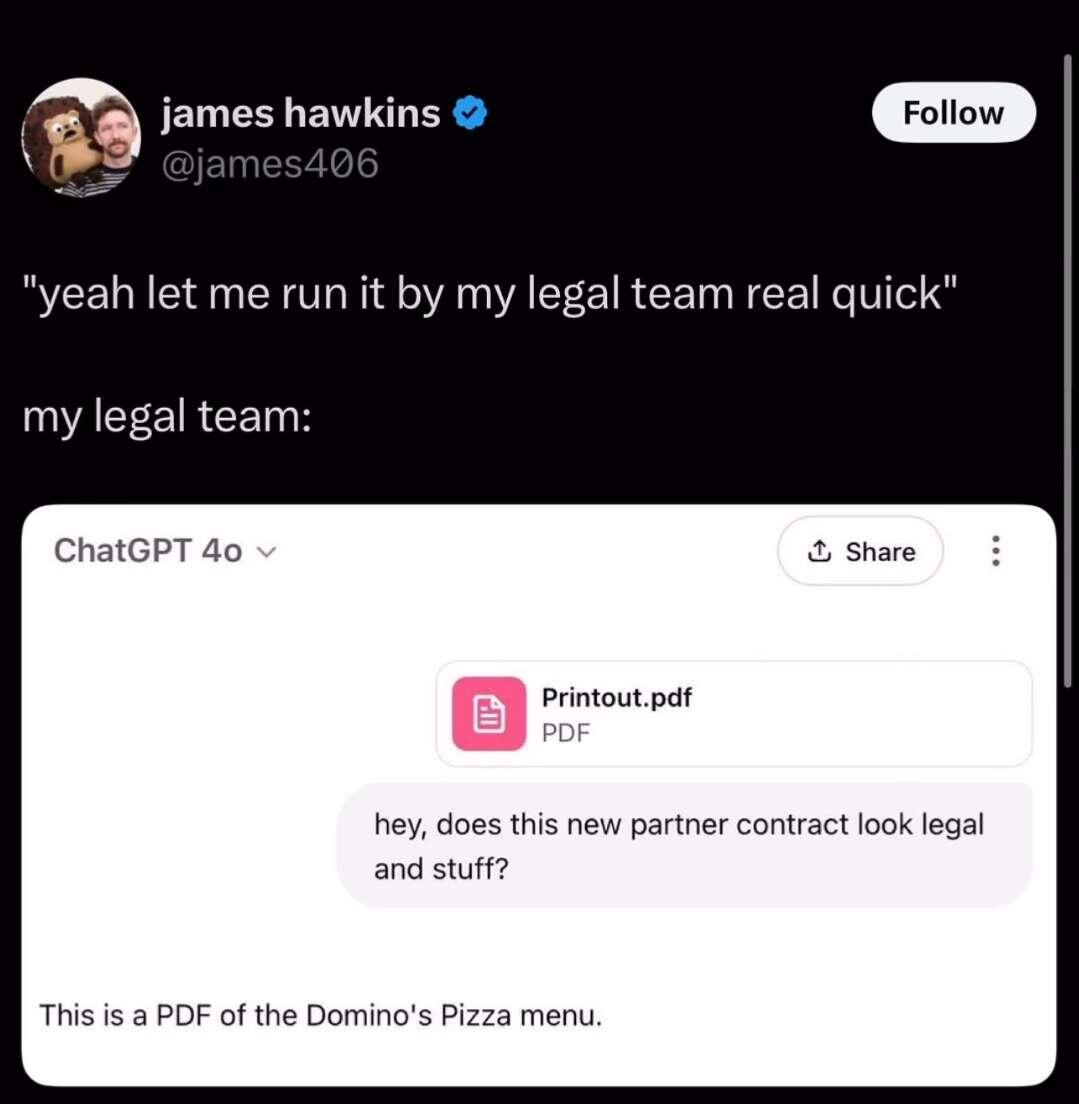This screenshot has height=1104, width=1079.
Task: Open james hawkins profile picture
Action: (x=81, y=137)
